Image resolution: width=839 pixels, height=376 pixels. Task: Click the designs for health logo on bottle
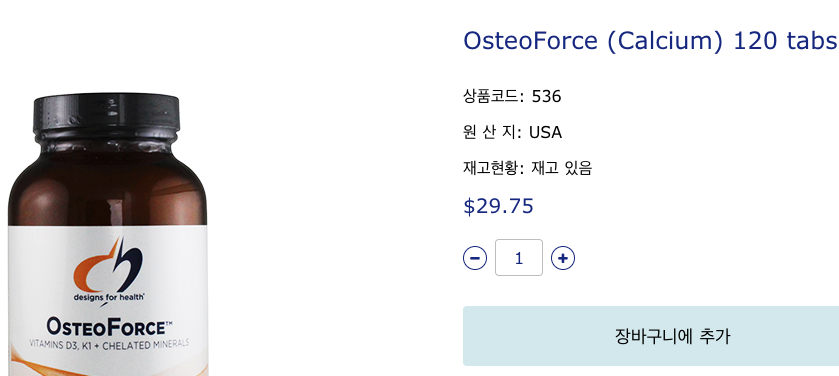click(109, 272)
